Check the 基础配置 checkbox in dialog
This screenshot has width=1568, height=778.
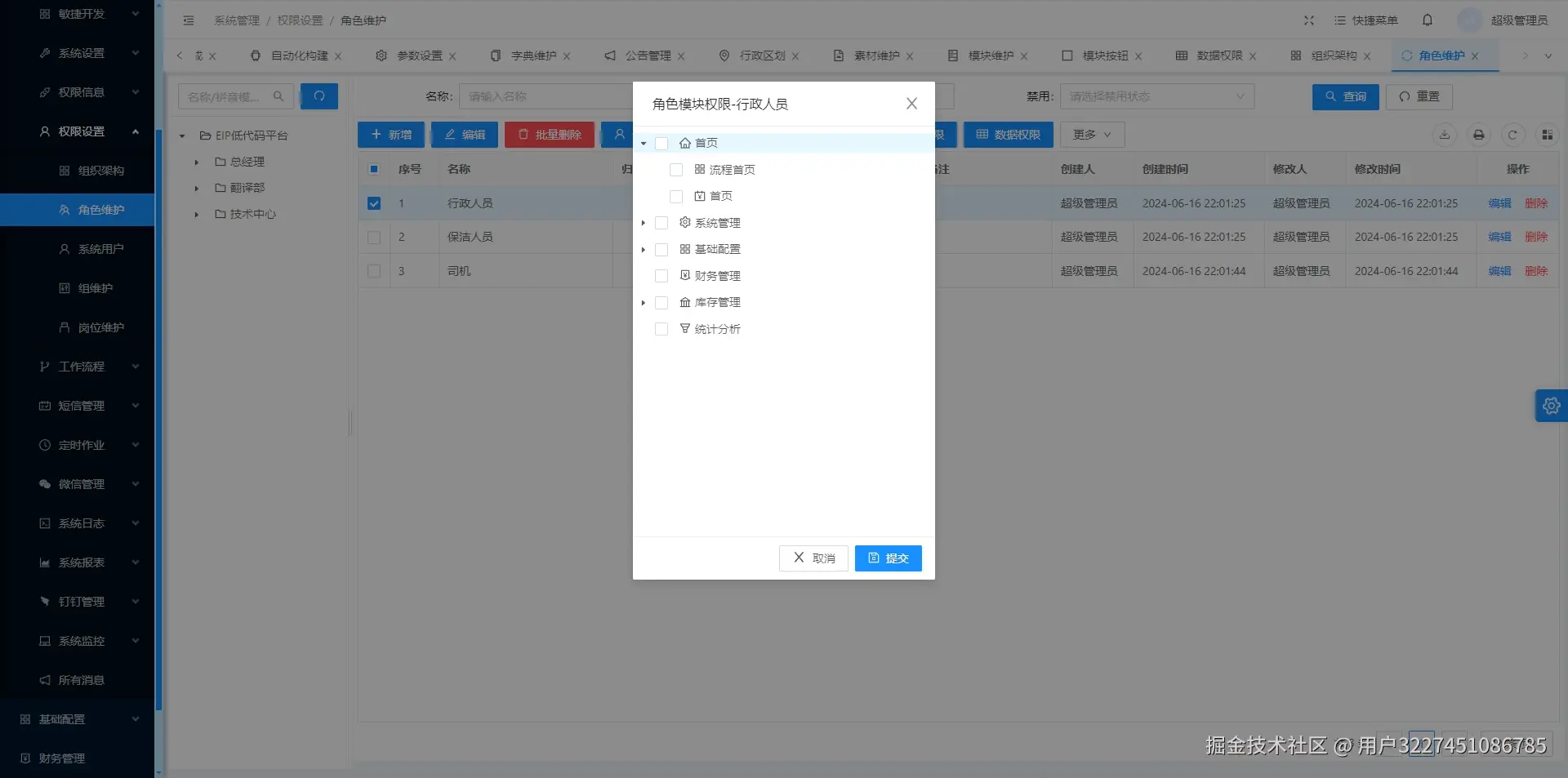(x=661, y=250)
